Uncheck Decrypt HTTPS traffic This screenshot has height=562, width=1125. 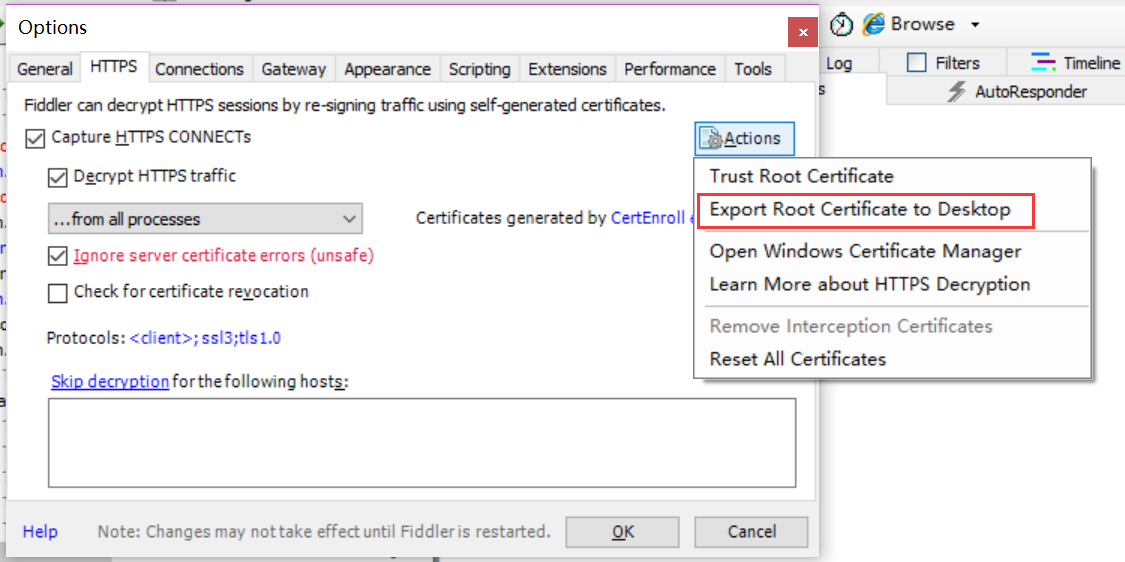(x=57, y=177)
